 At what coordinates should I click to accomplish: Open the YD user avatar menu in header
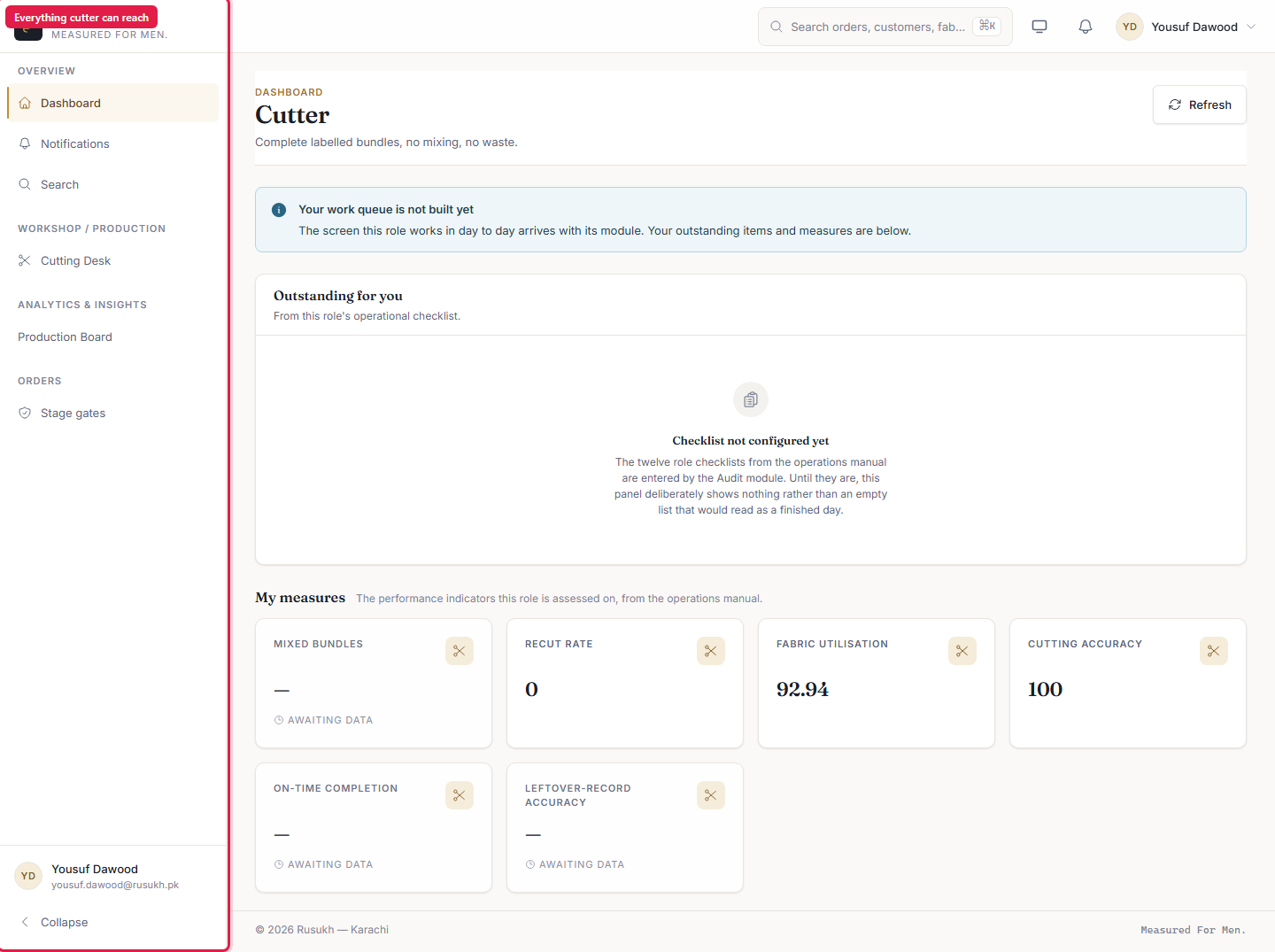click(1130, 27)
